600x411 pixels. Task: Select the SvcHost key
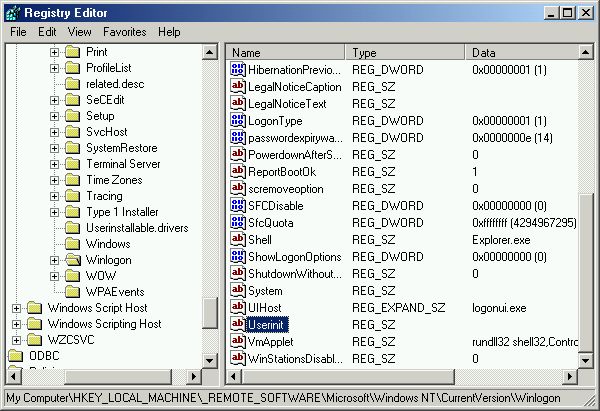tap(107, 132)
